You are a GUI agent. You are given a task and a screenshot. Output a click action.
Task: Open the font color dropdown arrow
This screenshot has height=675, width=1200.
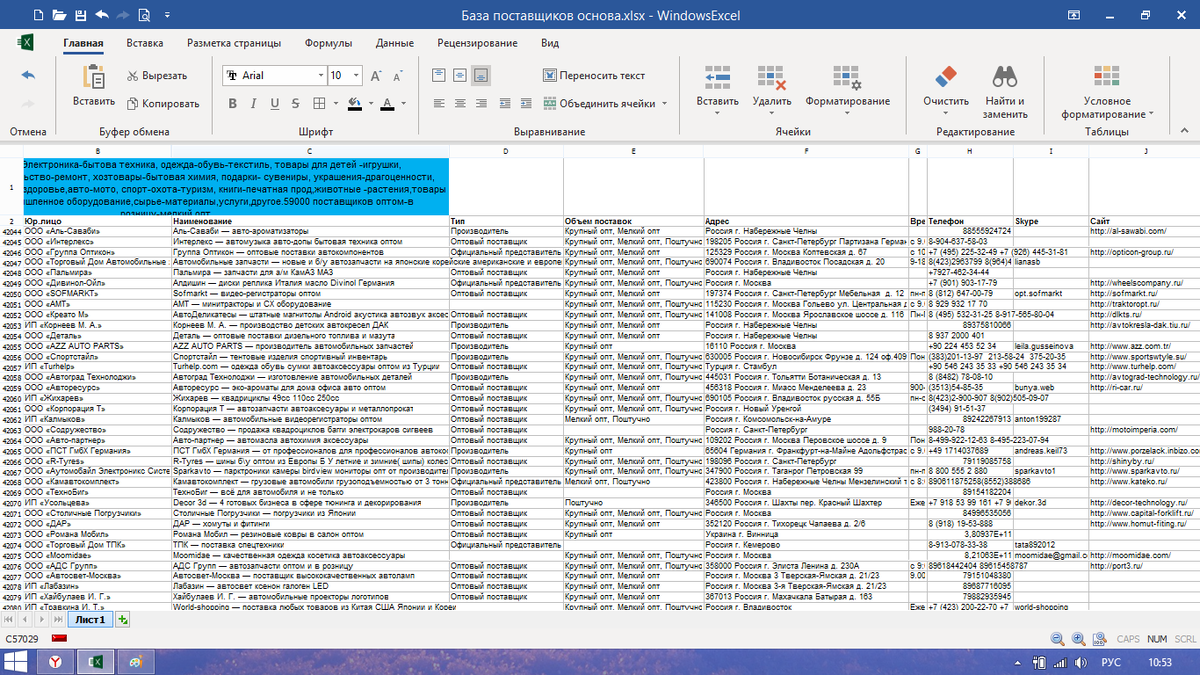[402, 104]
